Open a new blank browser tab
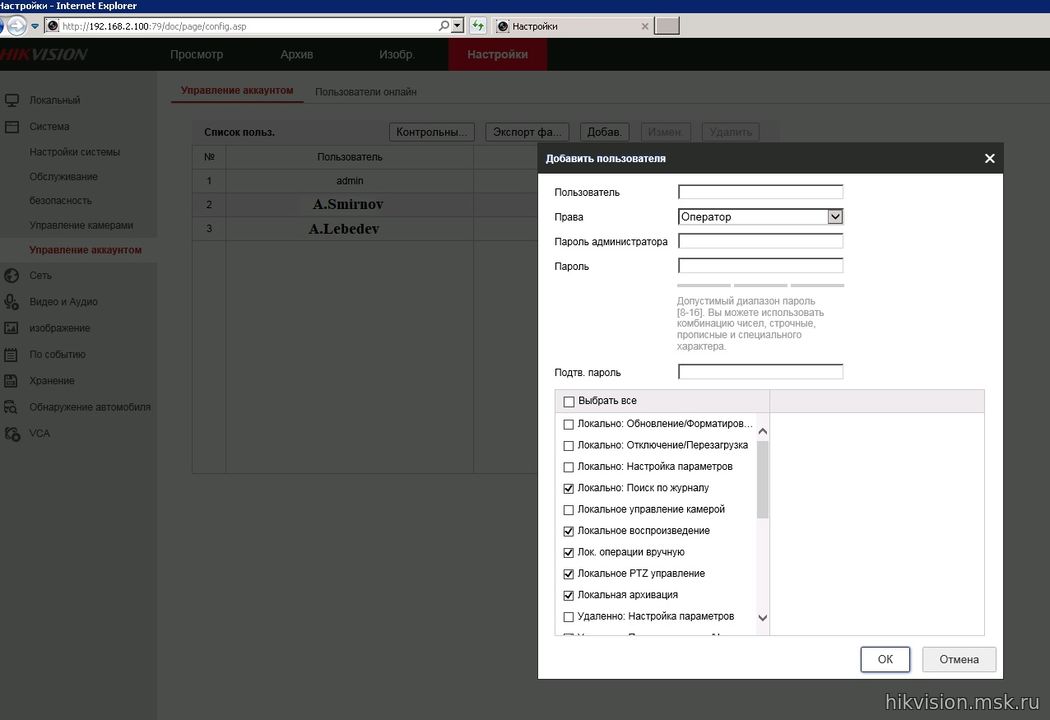 coord(667,26)
